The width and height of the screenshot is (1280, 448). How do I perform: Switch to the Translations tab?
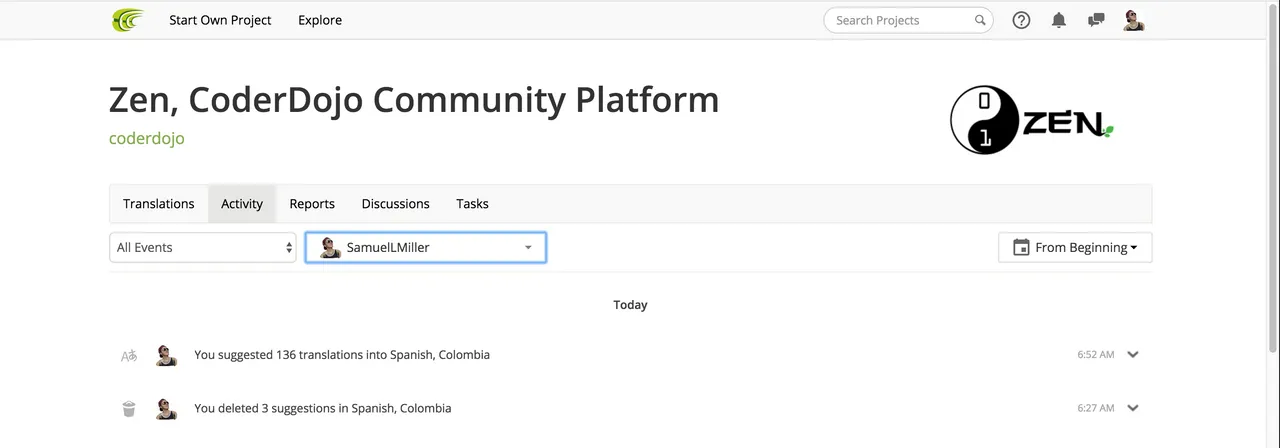coord(159,203)
